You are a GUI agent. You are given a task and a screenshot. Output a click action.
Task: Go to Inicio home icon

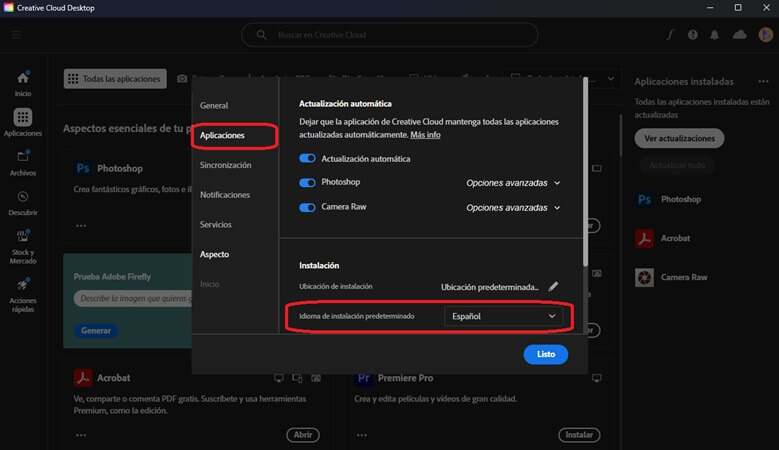23,78
